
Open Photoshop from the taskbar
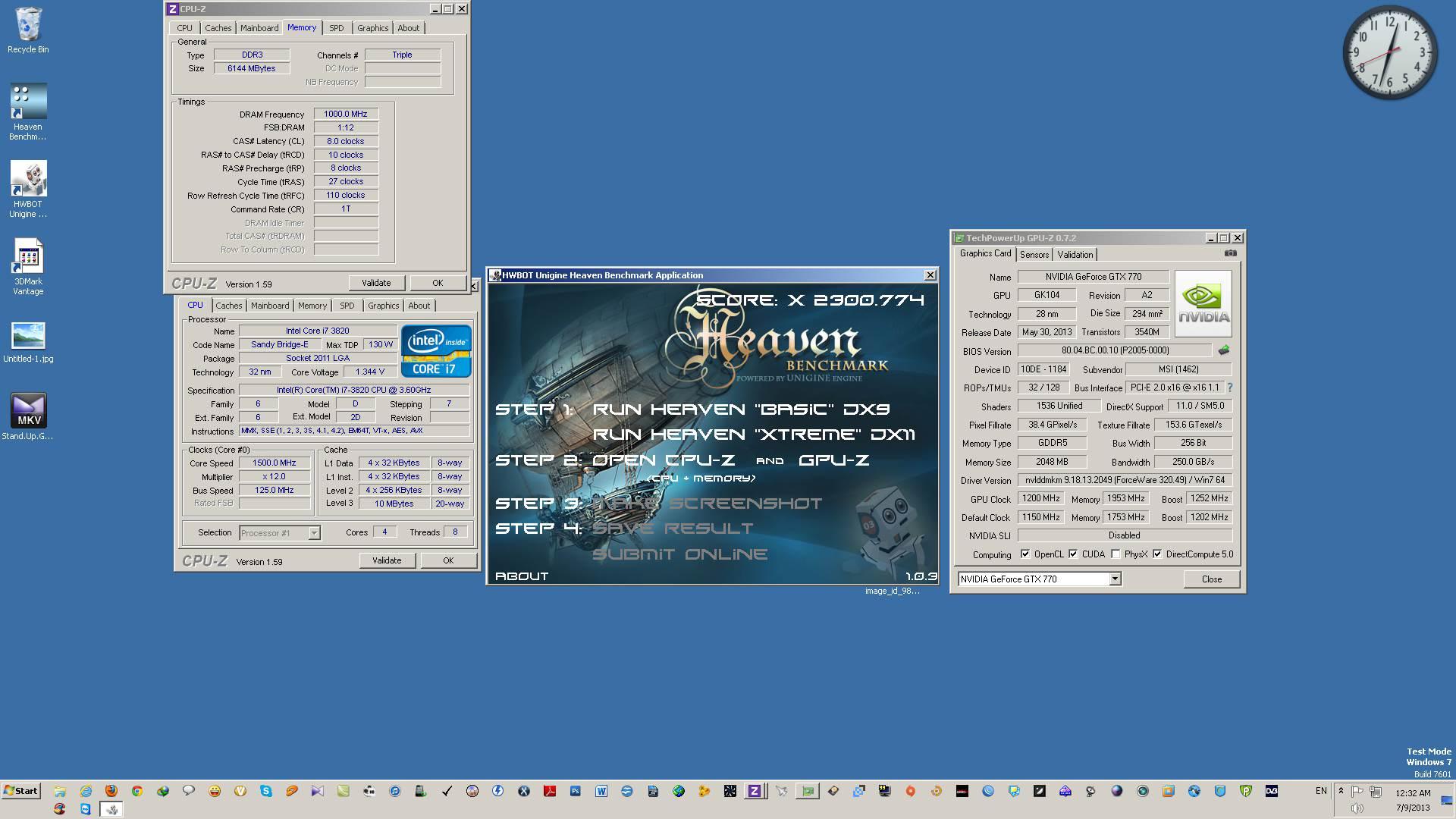(576, 791)
